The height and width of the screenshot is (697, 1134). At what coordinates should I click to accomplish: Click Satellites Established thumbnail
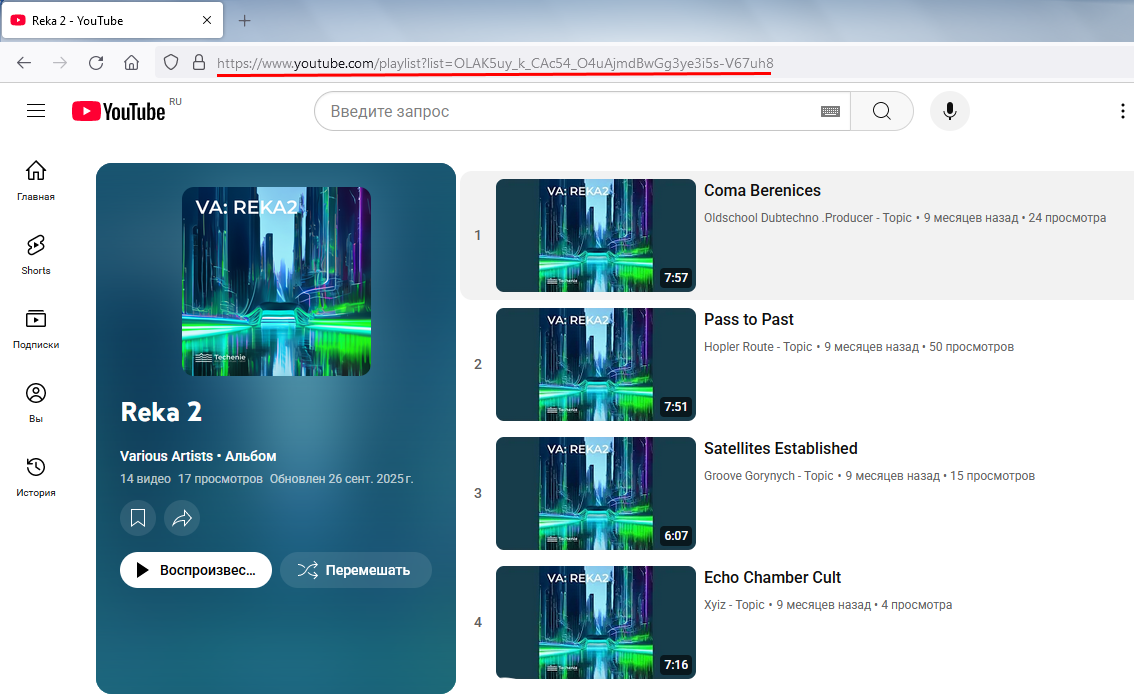pyautogui.click(x=595, y=493)
